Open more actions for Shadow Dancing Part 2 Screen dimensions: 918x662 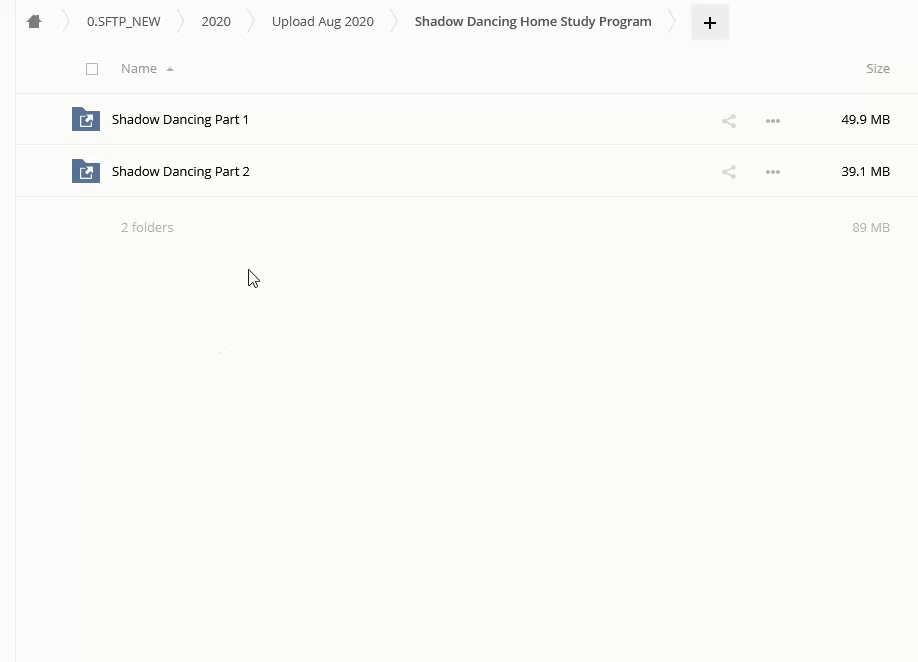point(772,172)
